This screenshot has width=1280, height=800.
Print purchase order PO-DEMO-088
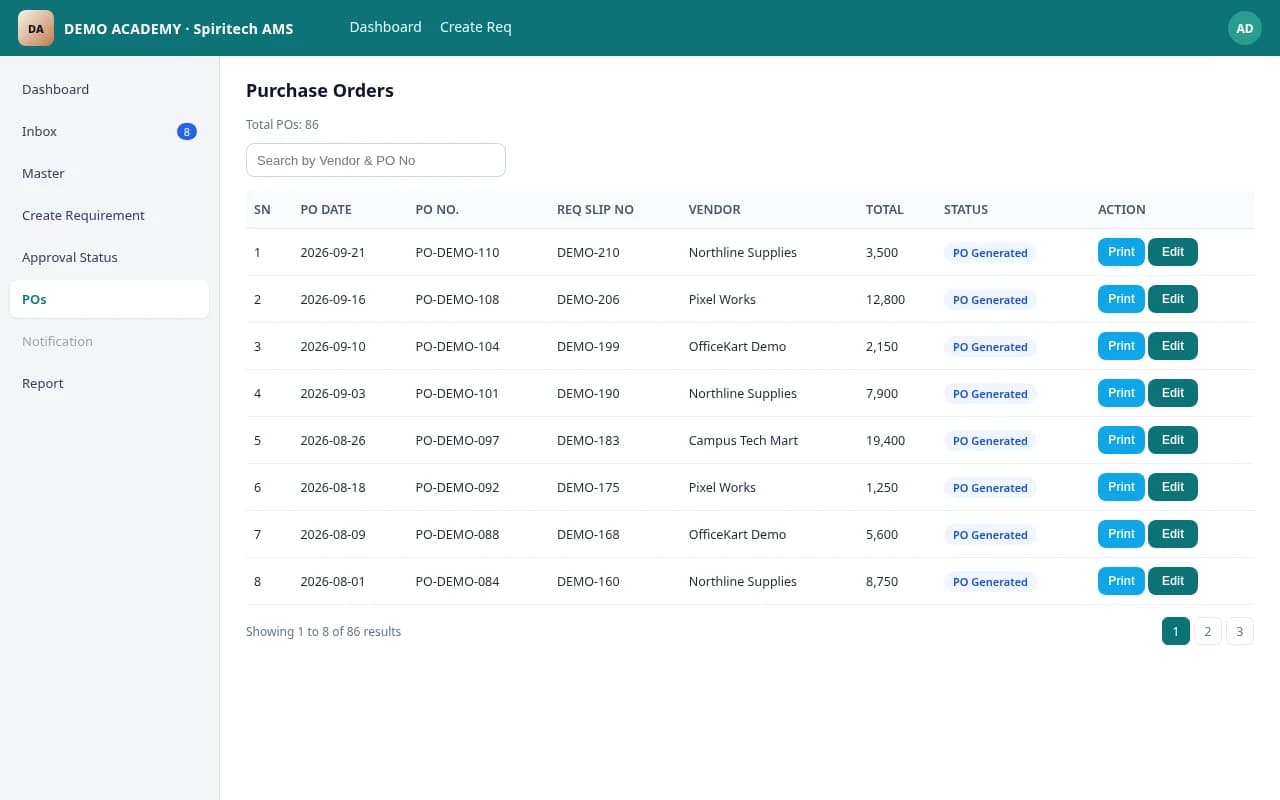(x=1121, y=534)
